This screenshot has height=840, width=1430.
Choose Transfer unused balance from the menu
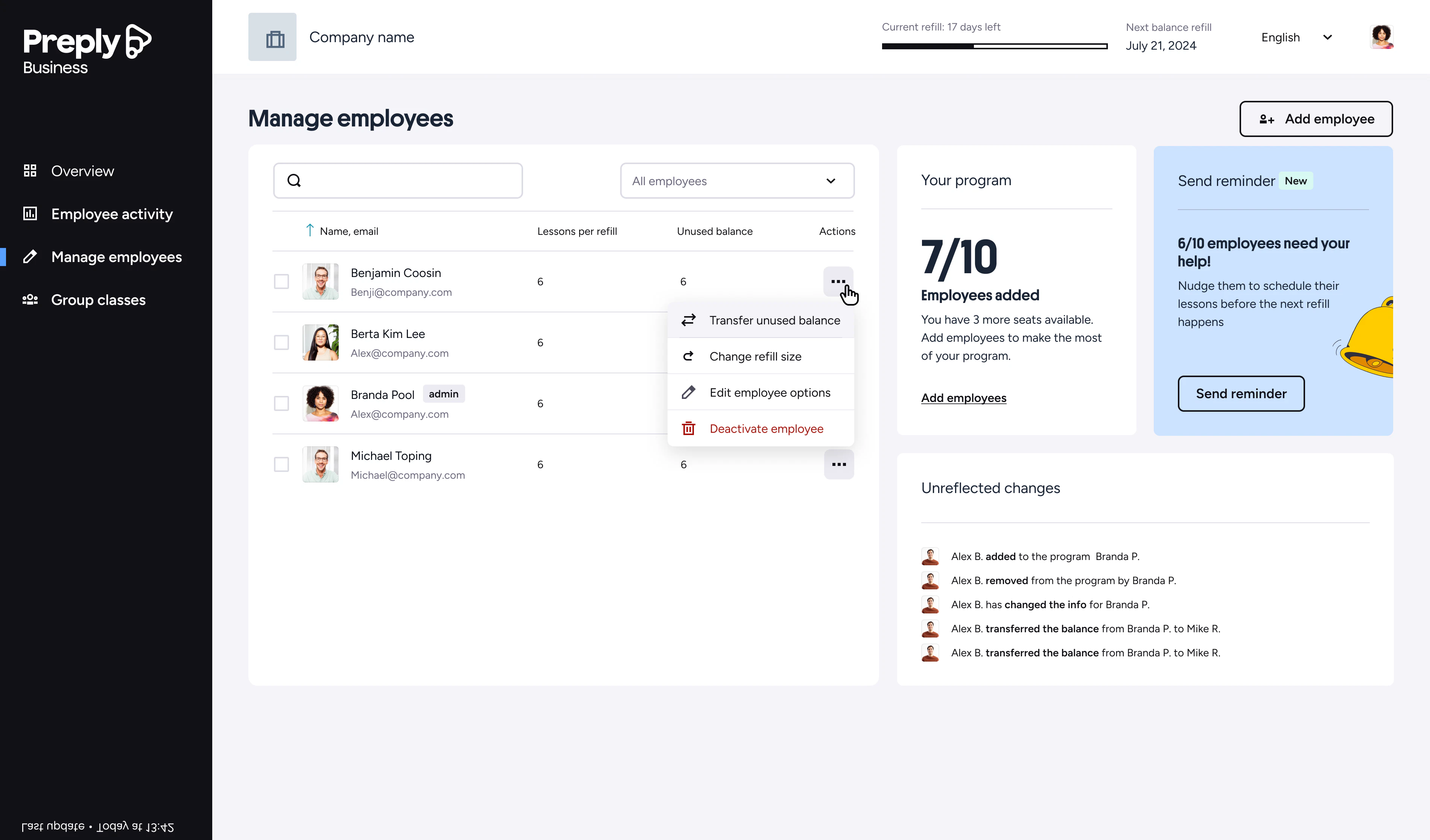click(775, 320)
